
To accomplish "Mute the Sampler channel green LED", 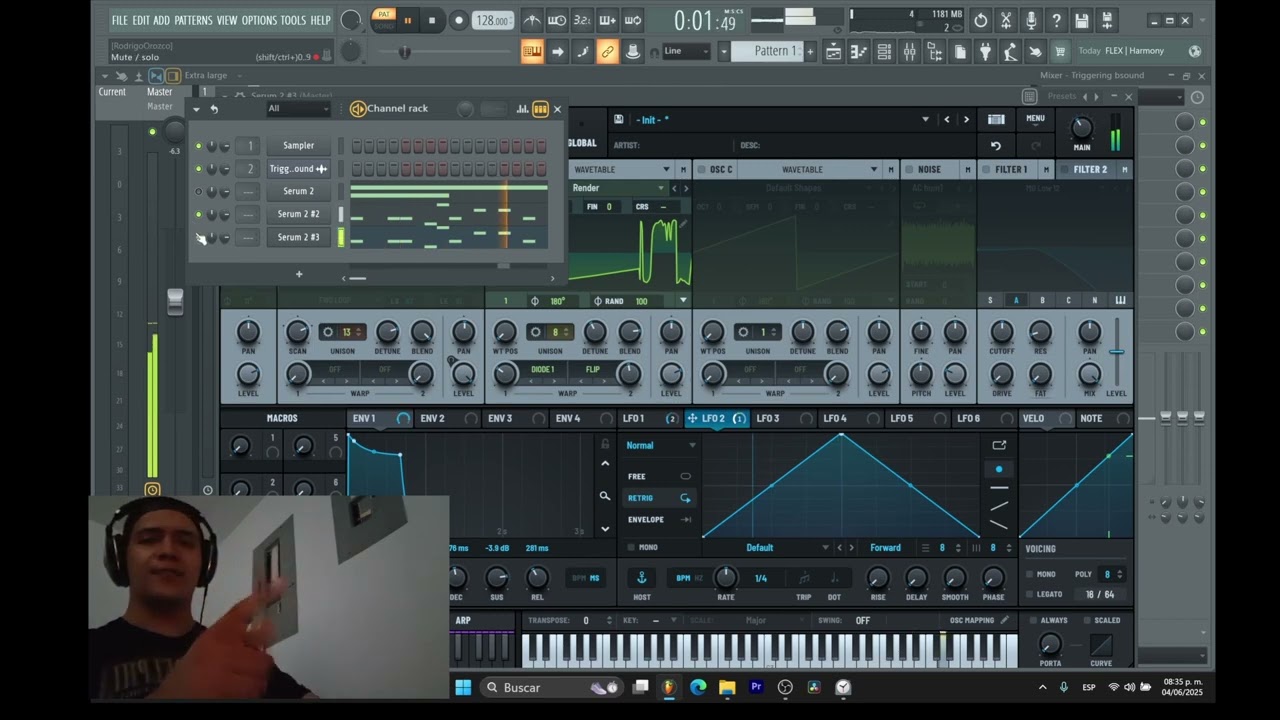I will tap(198, 146).
